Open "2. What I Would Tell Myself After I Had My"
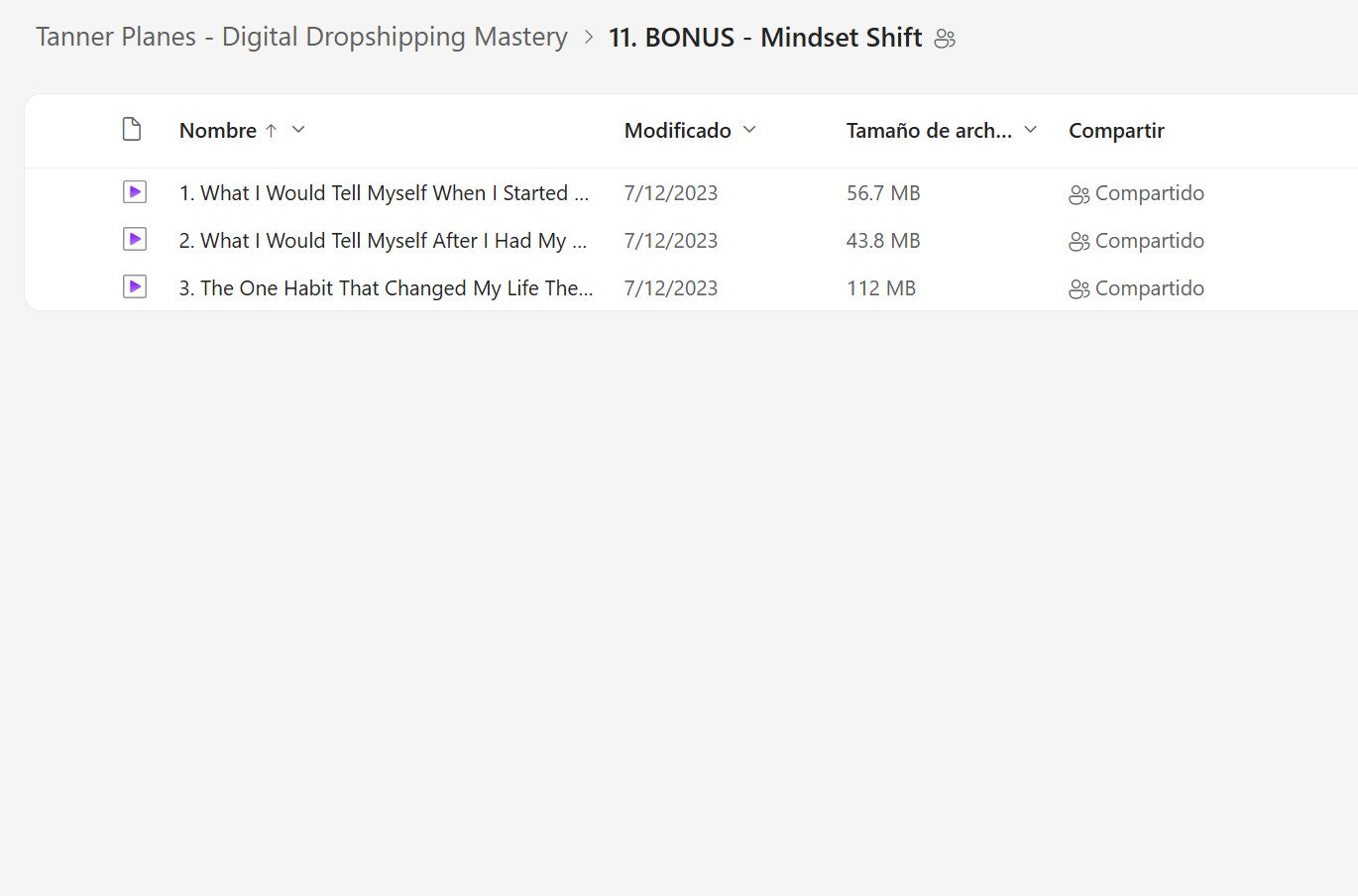Screen dimensions: 1358x896 coord(383,241)
